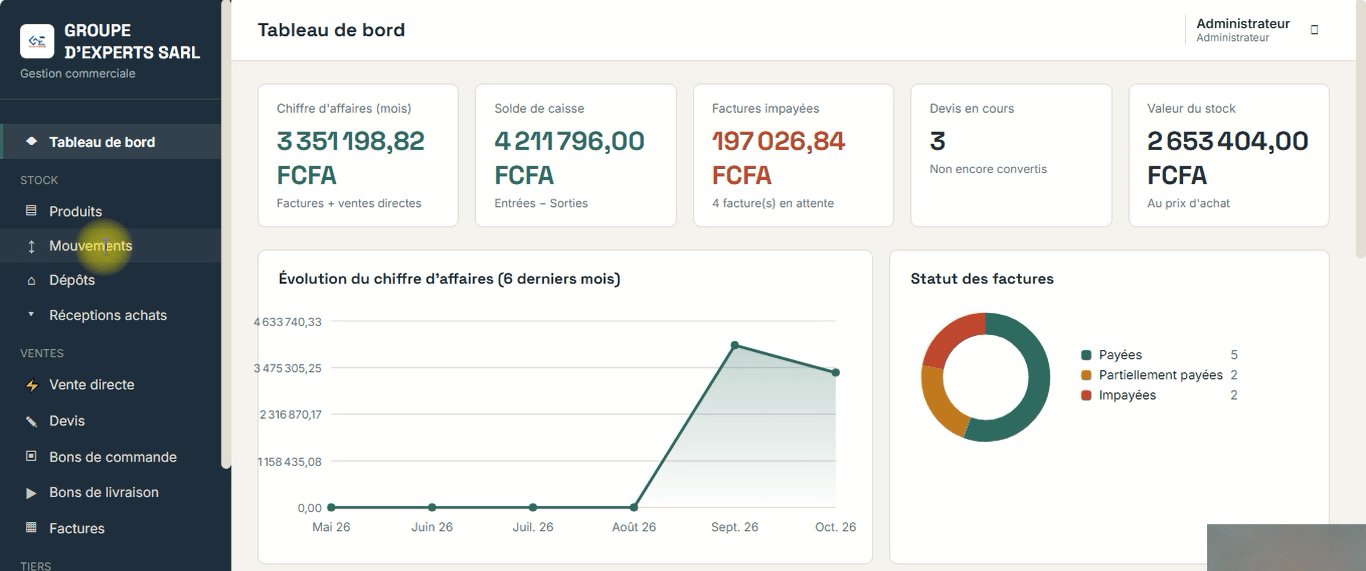Click the Devis pencil icon
1366x571 pixels.
[31, 421]
